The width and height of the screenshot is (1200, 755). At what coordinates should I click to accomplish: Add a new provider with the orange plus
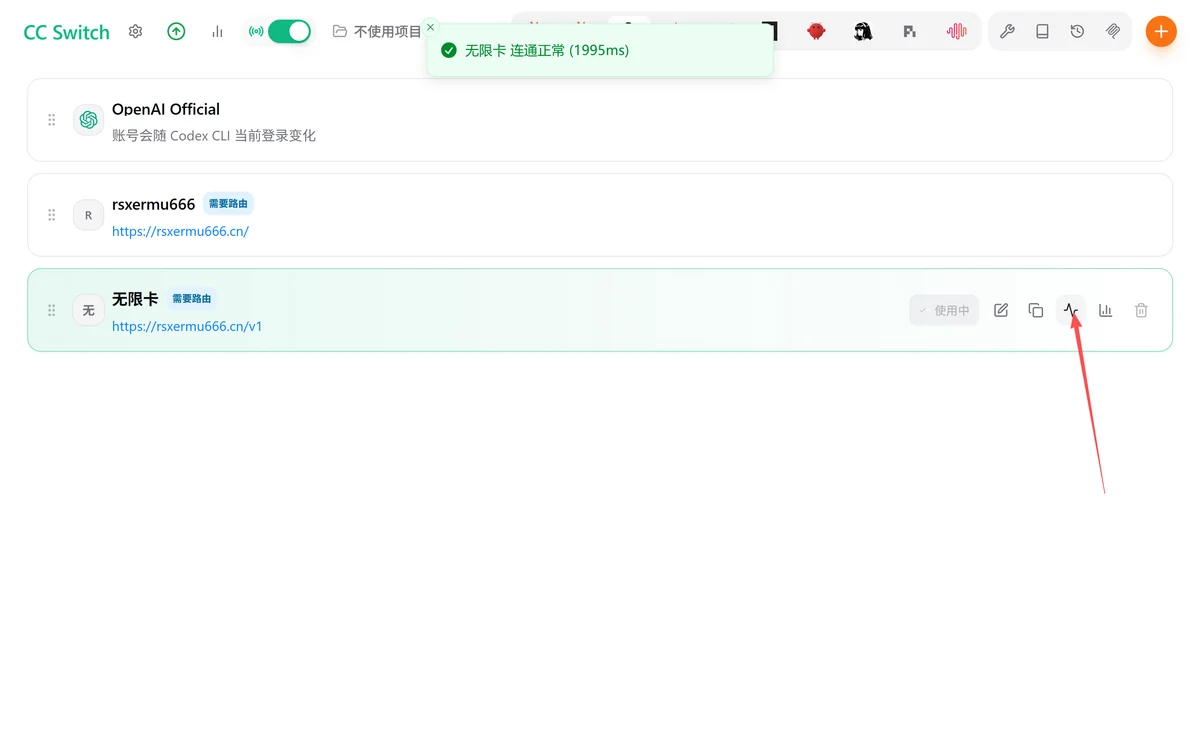tap(1160, 31)
